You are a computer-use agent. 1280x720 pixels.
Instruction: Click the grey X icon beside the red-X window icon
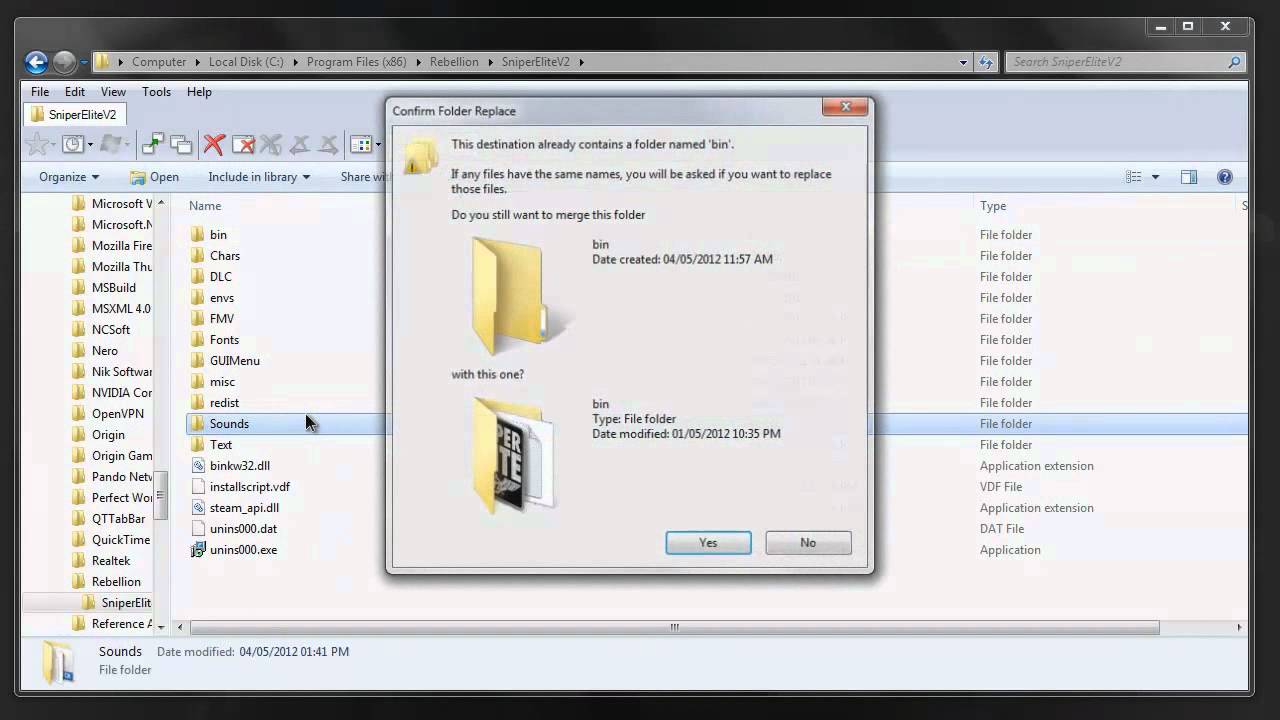pos(271,145)
